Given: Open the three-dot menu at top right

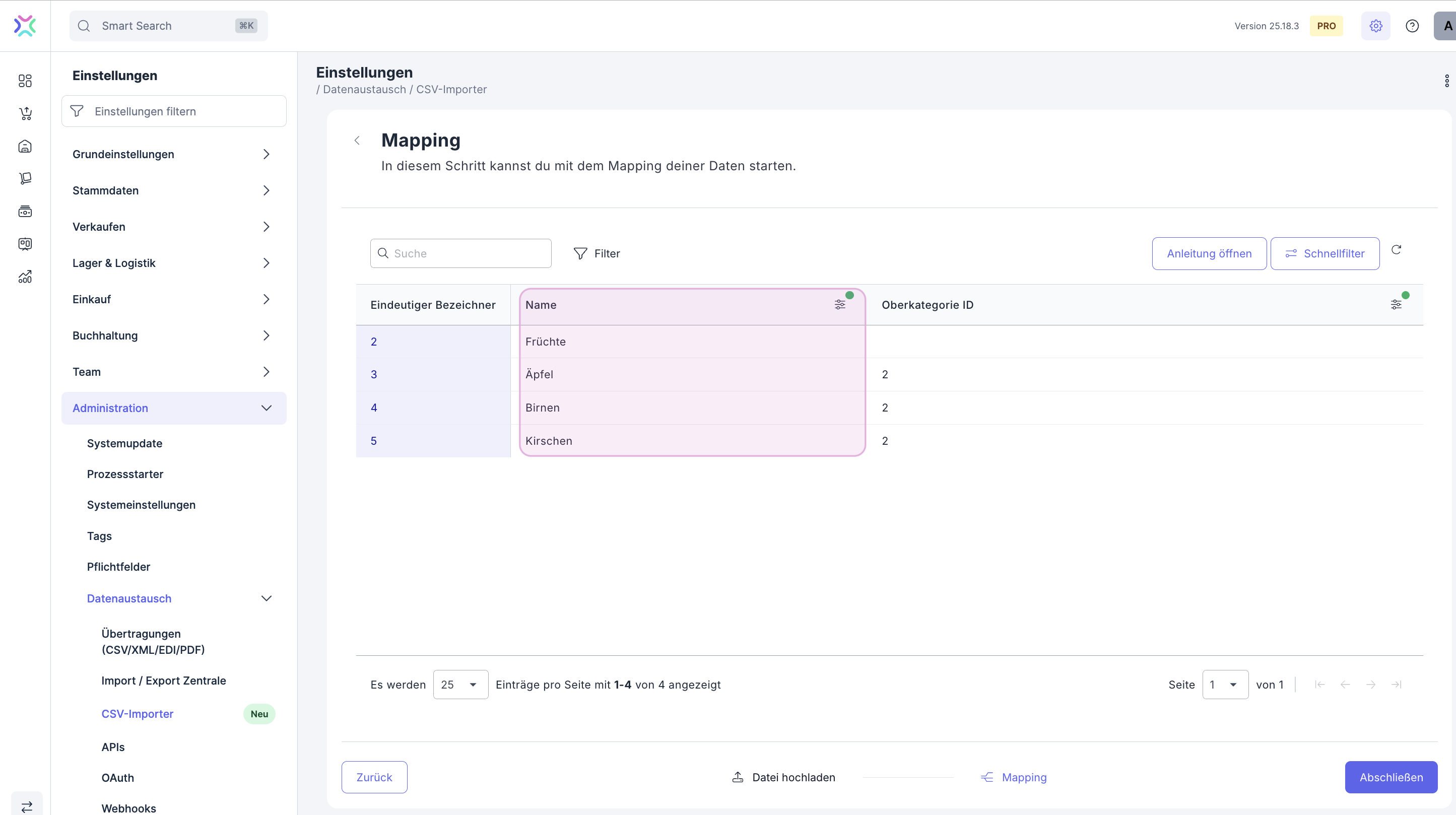Looking at the screenshot, I should tap(1446, 81).
